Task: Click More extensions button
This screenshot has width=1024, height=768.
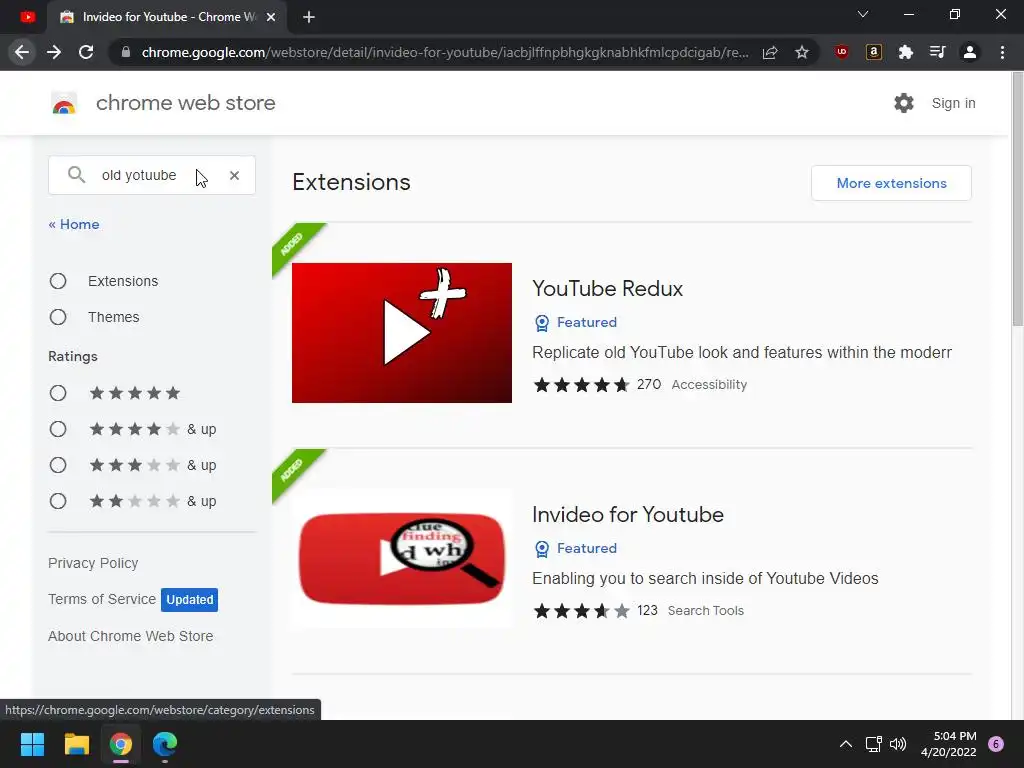Action: point(891,183)
